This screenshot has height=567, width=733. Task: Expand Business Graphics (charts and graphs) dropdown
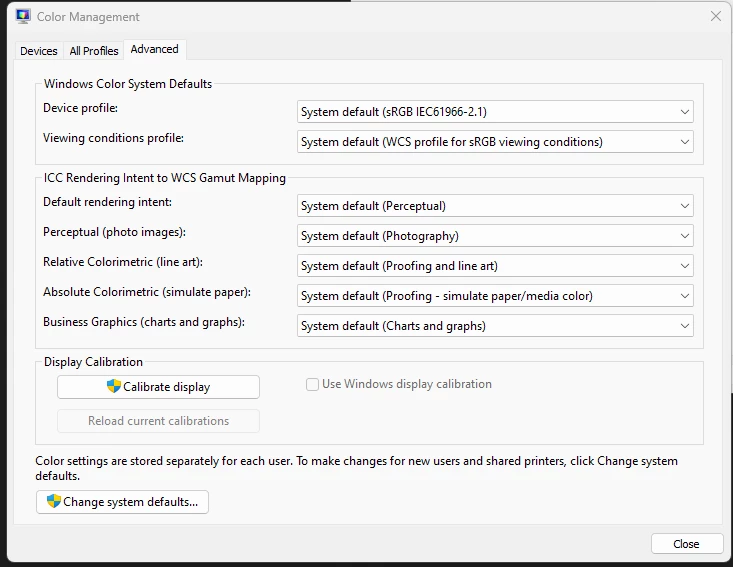tap(495, 325)
